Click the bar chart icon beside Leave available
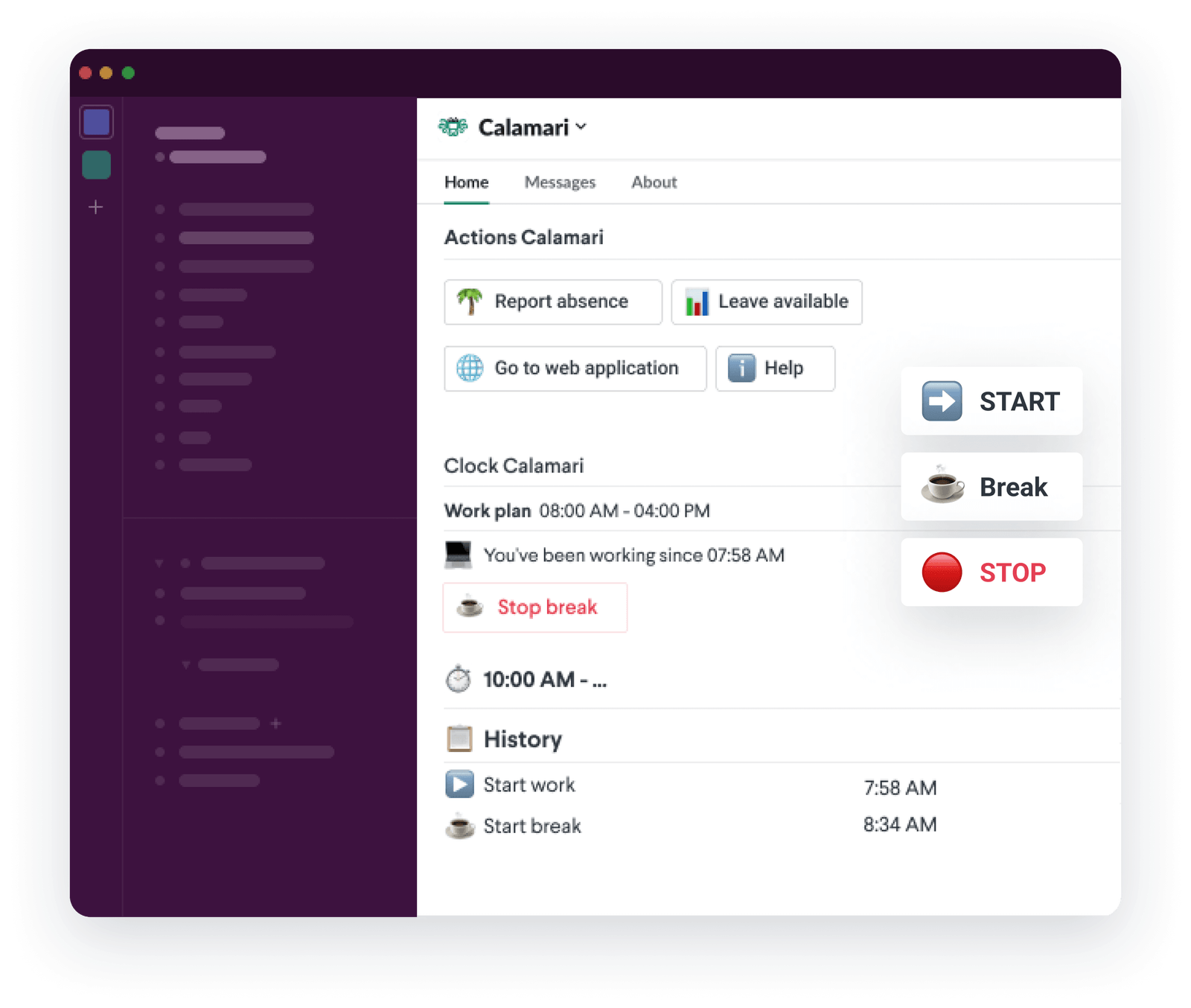 [x=698, y=302]
